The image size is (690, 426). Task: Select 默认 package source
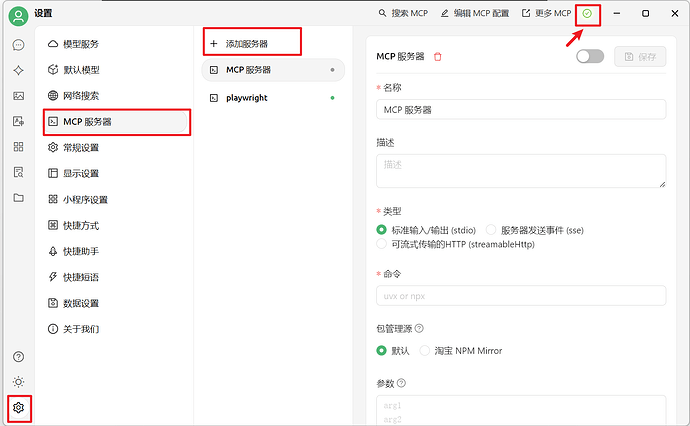(x=393, y=351)
